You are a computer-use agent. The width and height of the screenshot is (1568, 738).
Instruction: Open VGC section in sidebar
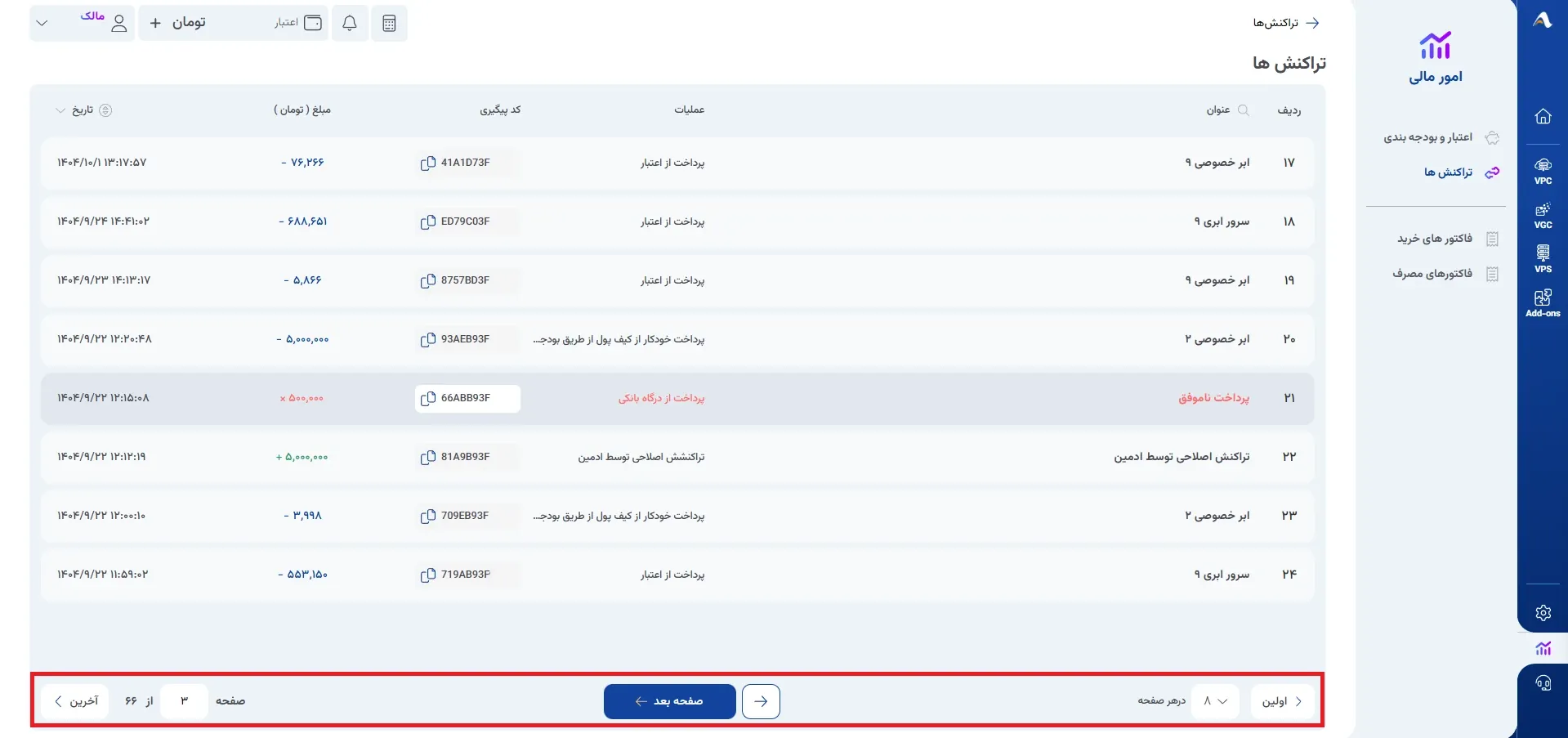tap(1543, 215)
